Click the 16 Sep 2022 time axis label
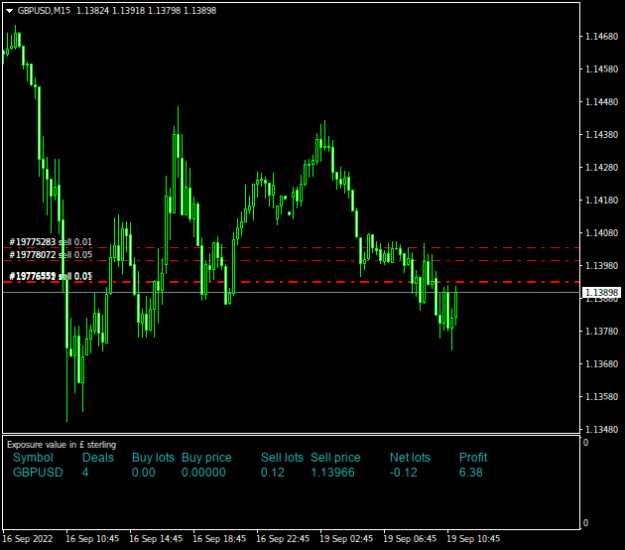Viewport: 625px width, 550px height. [28, 539]
